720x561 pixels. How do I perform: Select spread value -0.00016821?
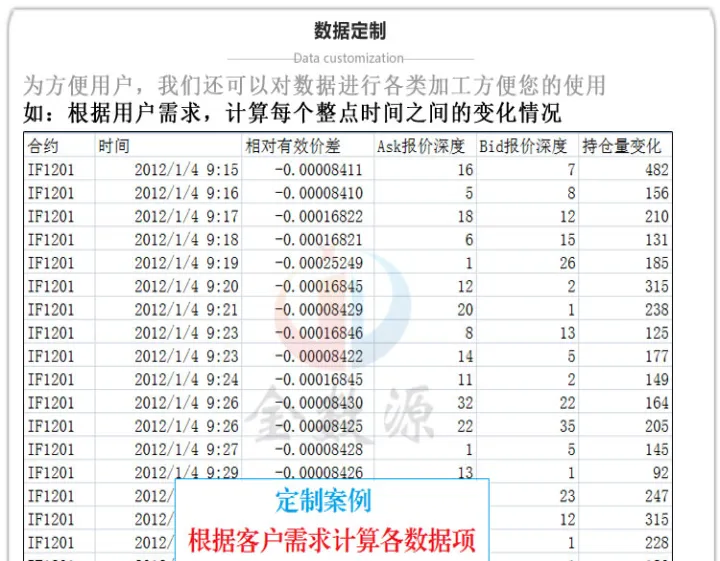[x=319, y=240]
